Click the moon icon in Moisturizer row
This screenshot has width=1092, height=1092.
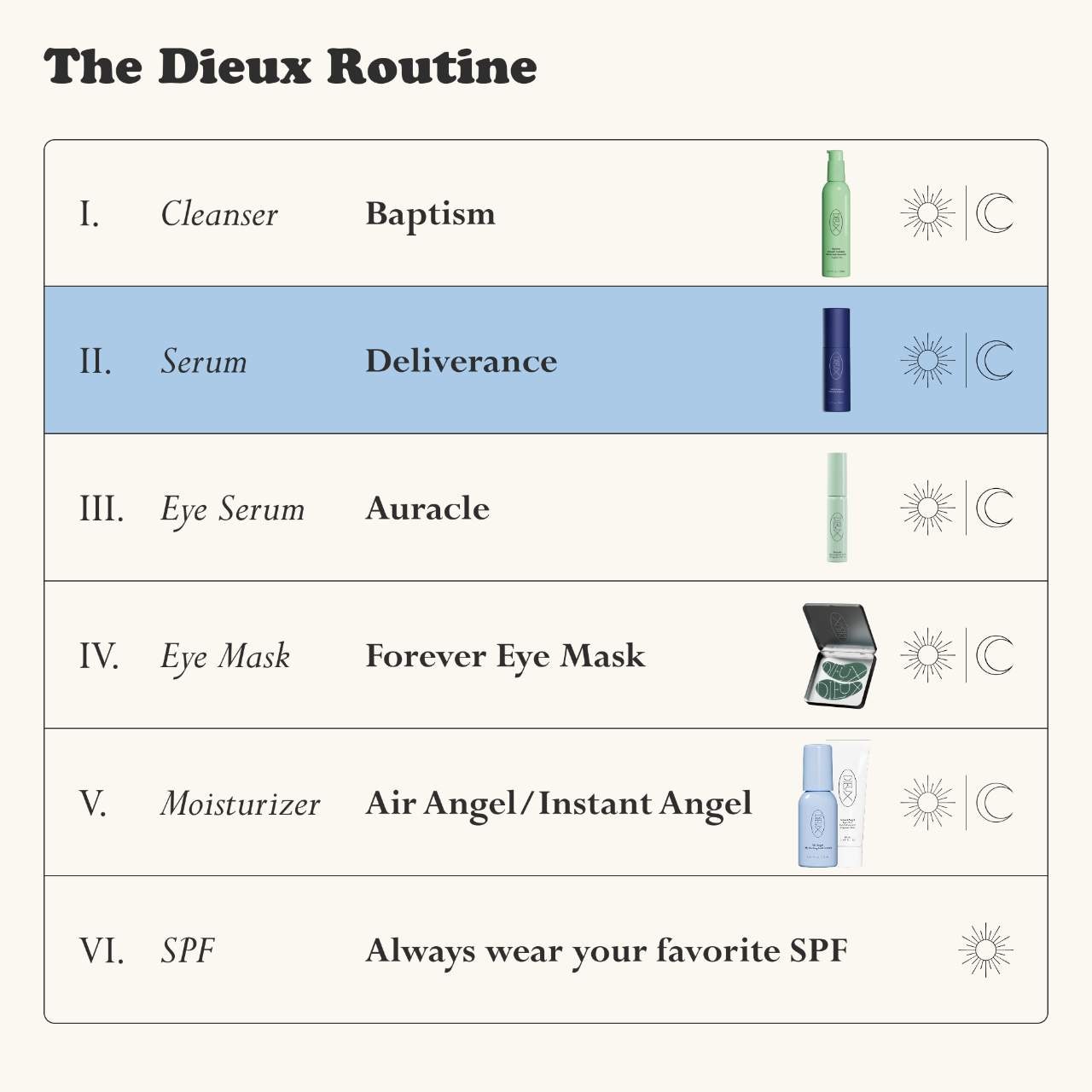click(994, 803)
